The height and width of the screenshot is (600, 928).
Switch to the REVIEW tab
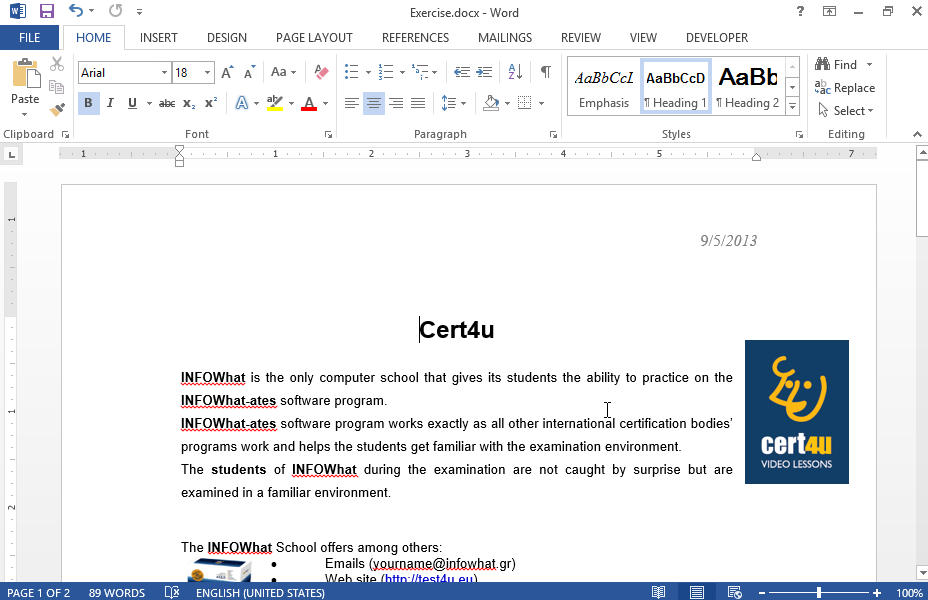click(x=581, y=38)
